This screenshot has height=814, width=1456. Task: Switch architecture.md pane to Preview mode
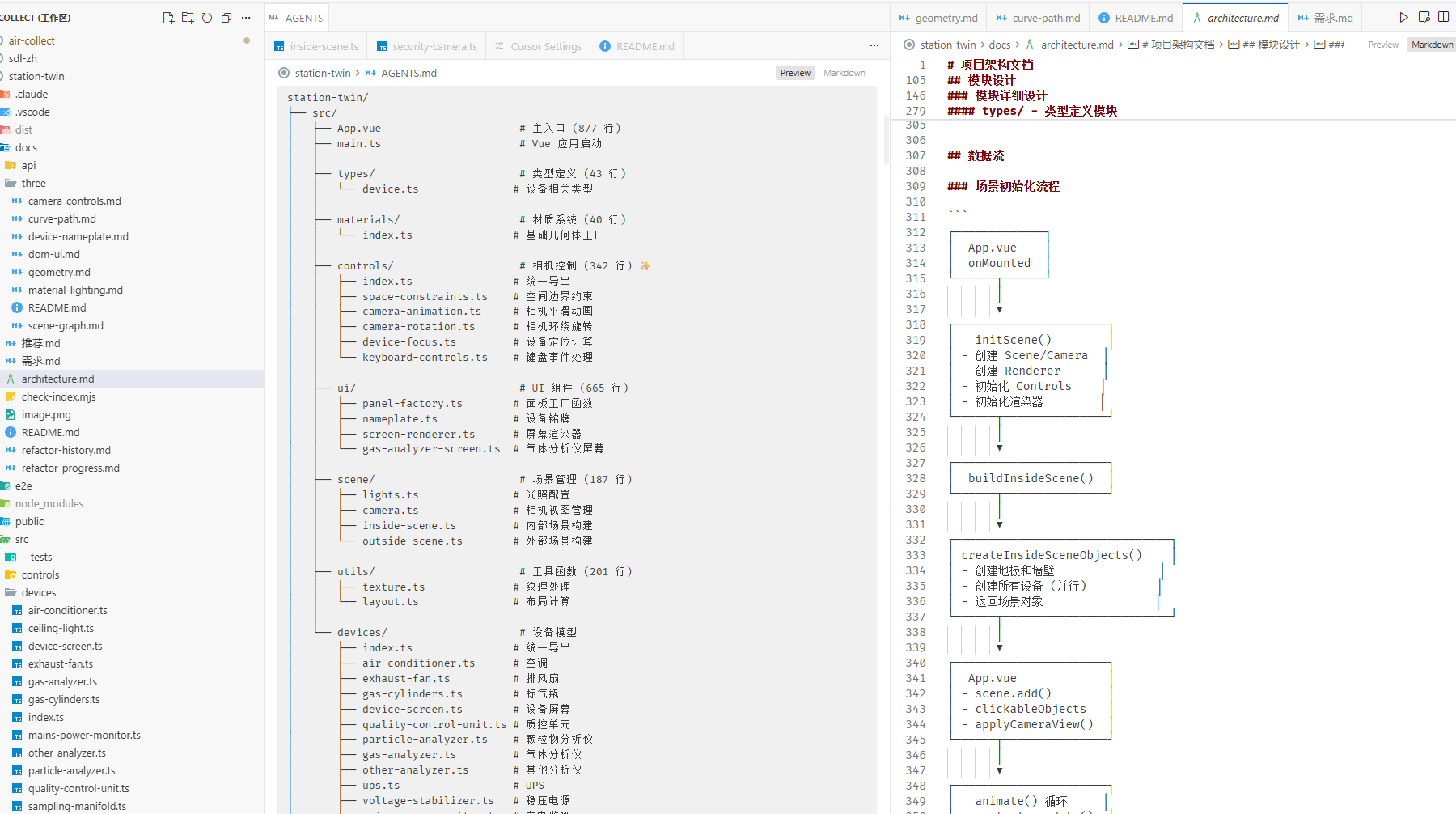click(x=1383, y=45)
